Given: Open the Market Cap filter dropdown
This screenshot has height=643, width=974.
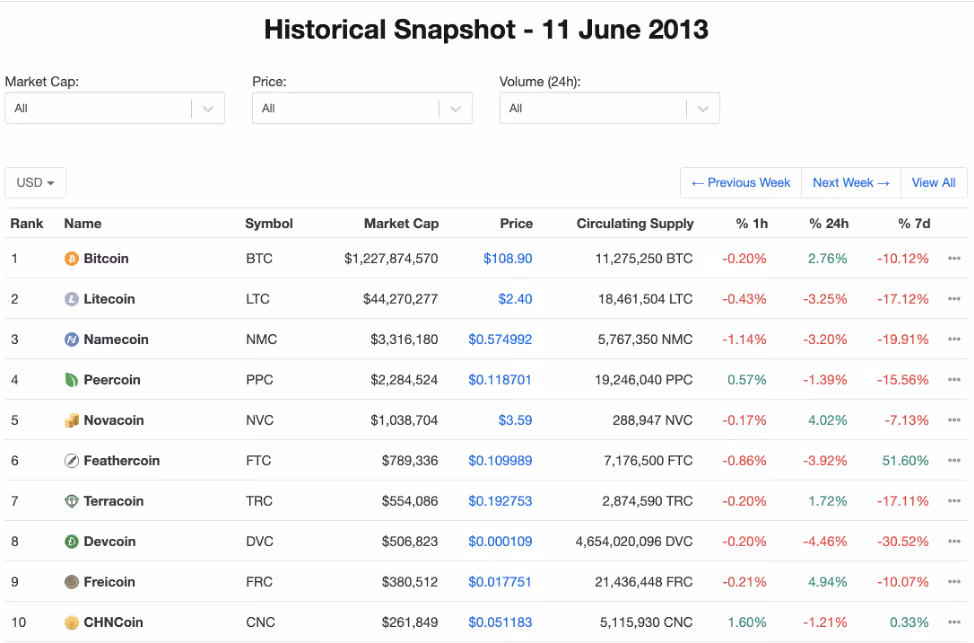Looking at the screenshot, I should pos(114,108).
